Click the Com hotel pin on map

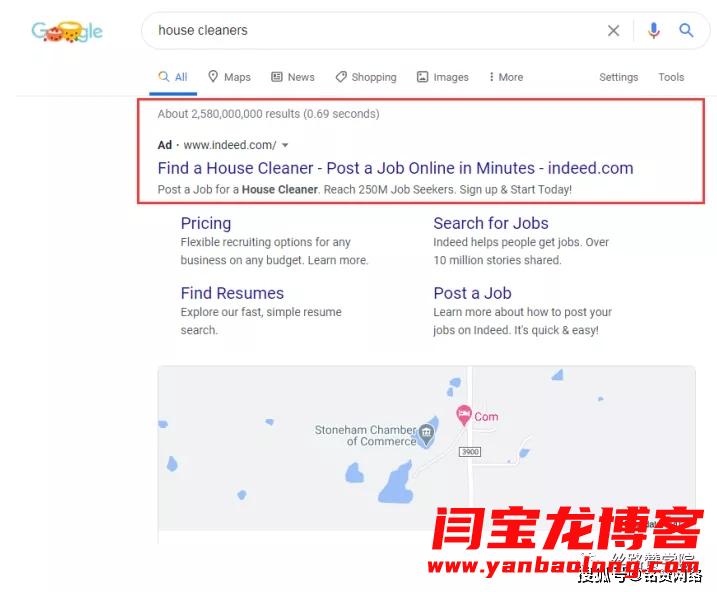(464, 415)
